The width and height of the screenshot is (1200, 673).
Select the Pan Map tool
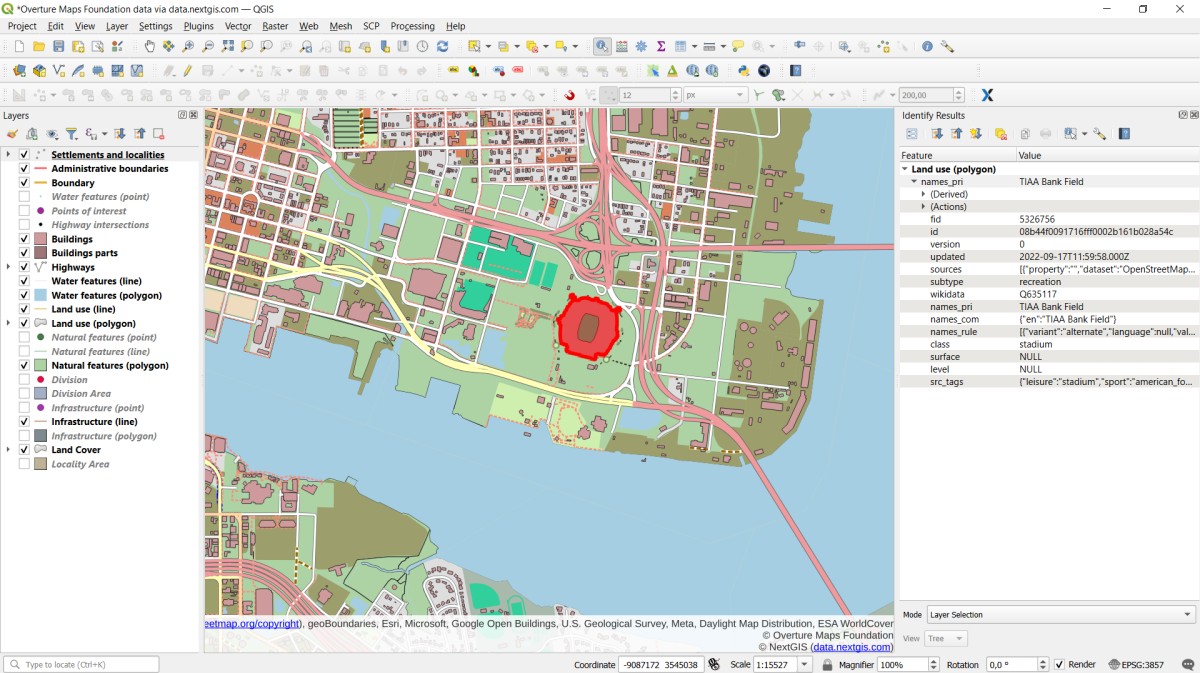[149, 46]
